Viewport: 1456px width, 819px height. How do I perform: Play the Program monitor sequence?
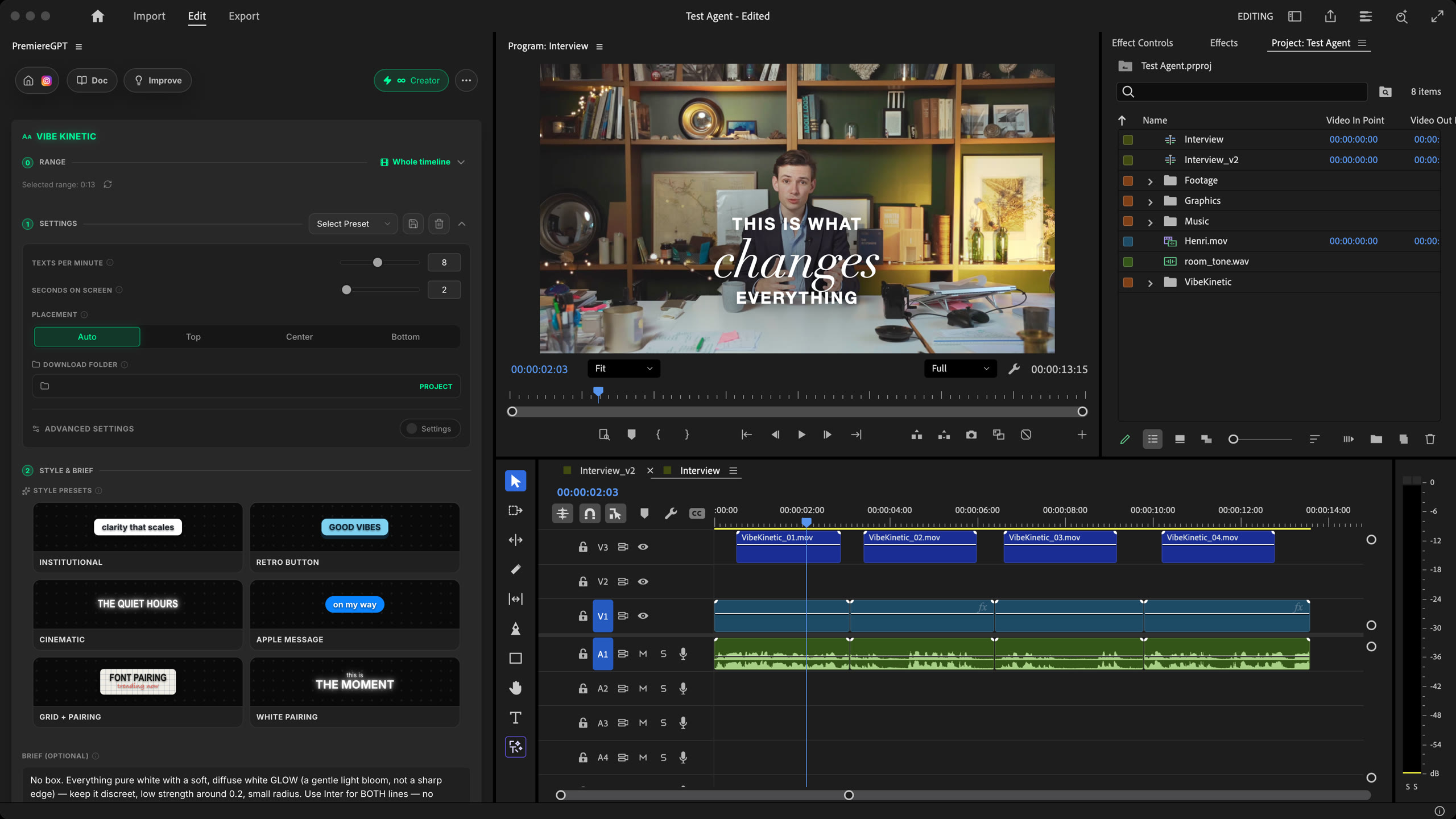(801, 435)
